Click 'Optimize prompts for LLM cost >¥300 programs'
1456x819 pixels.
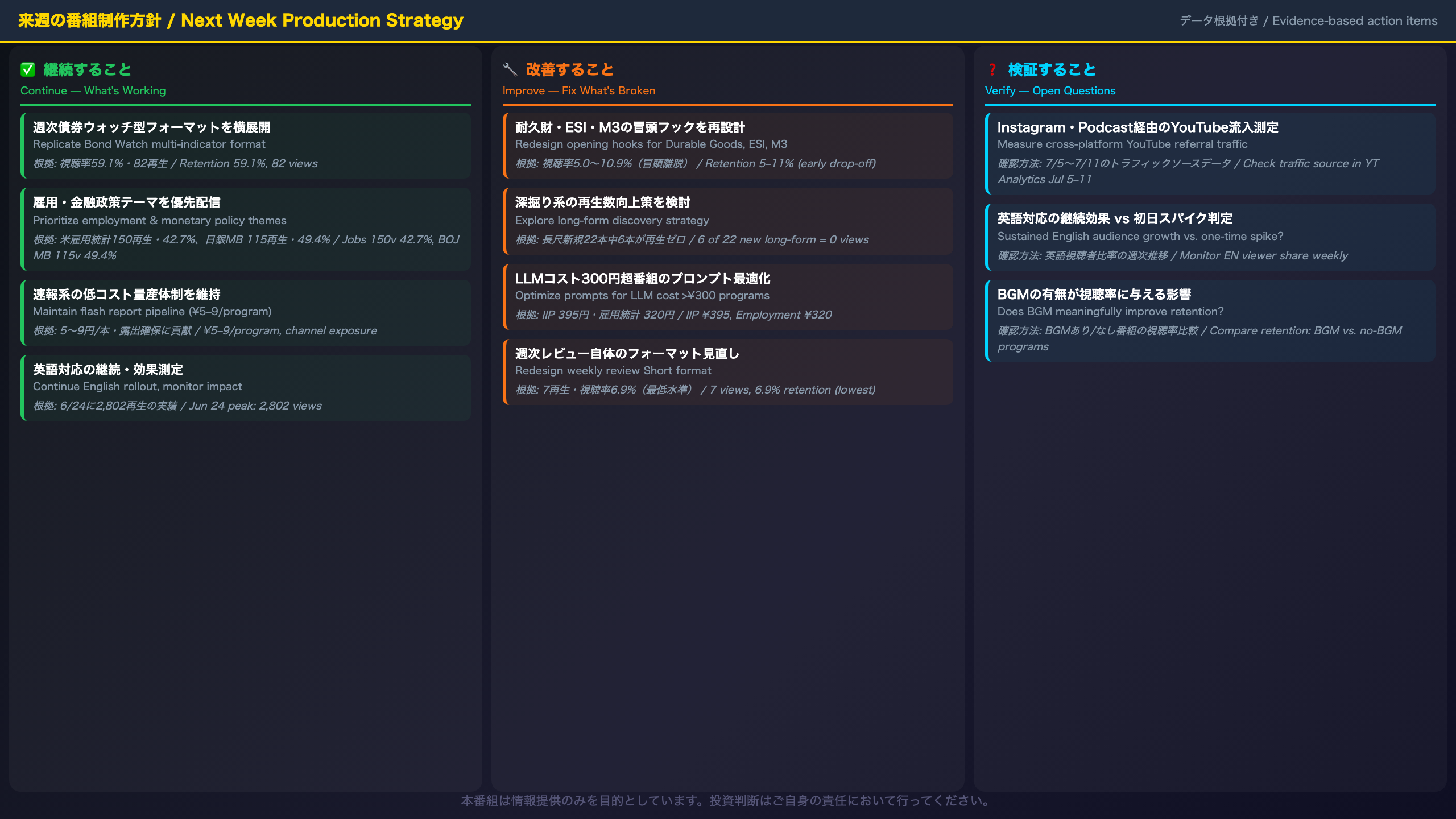pos(642,296)
